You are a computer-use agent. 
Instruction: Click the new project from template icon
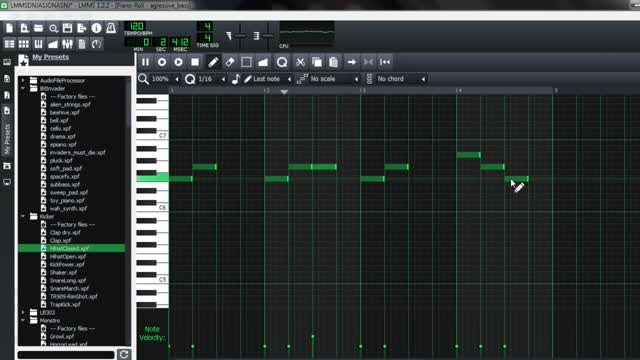coord(24,28)
